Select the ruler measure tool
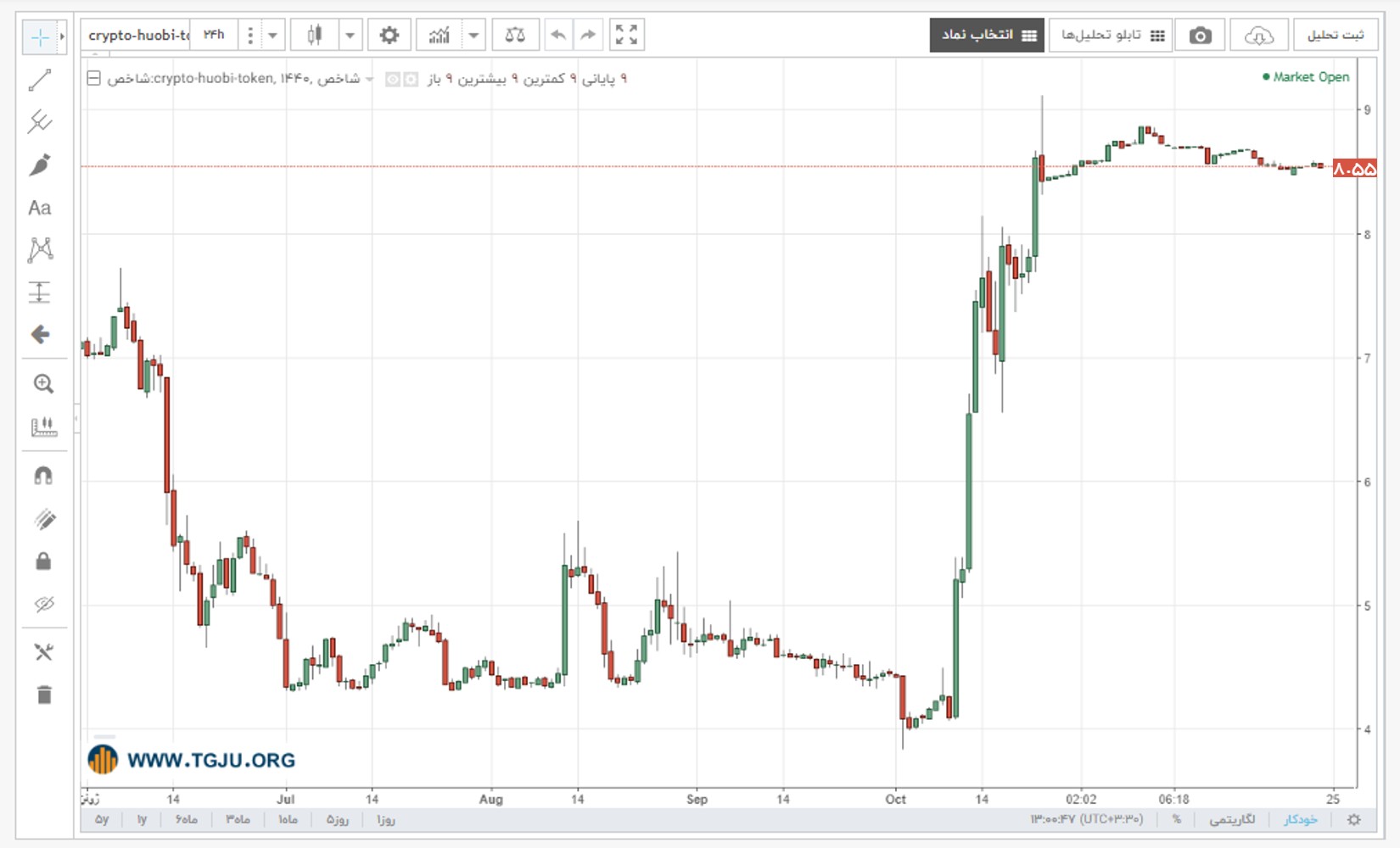This screenshot has height=848, width=1400. click(43, 427)
